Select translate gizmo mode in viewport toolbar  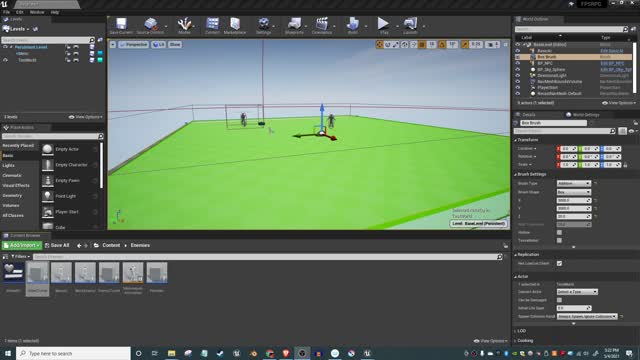(x=380, y=44)
